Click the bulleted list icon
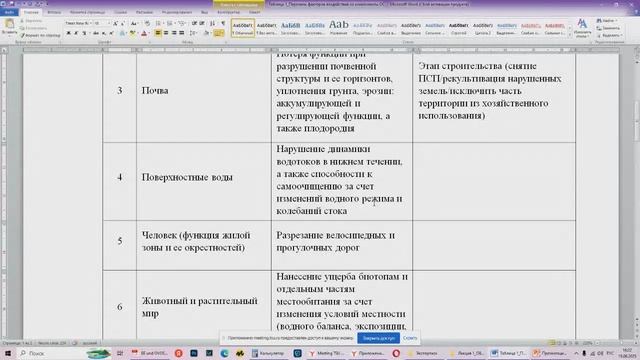The height and width of the screenshot is (360, 640). pos(158,24)
